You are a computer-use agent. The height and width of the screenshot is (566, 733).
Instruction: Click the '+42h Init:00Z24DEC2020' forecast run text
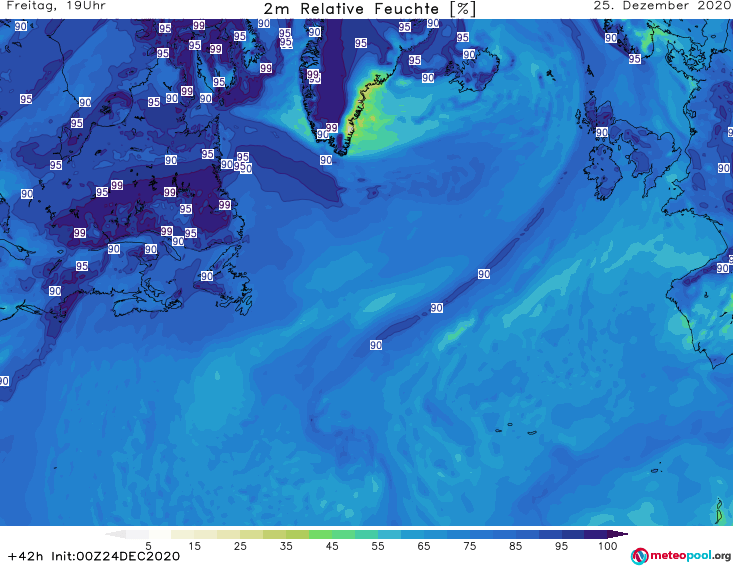[x=93, y=556]
